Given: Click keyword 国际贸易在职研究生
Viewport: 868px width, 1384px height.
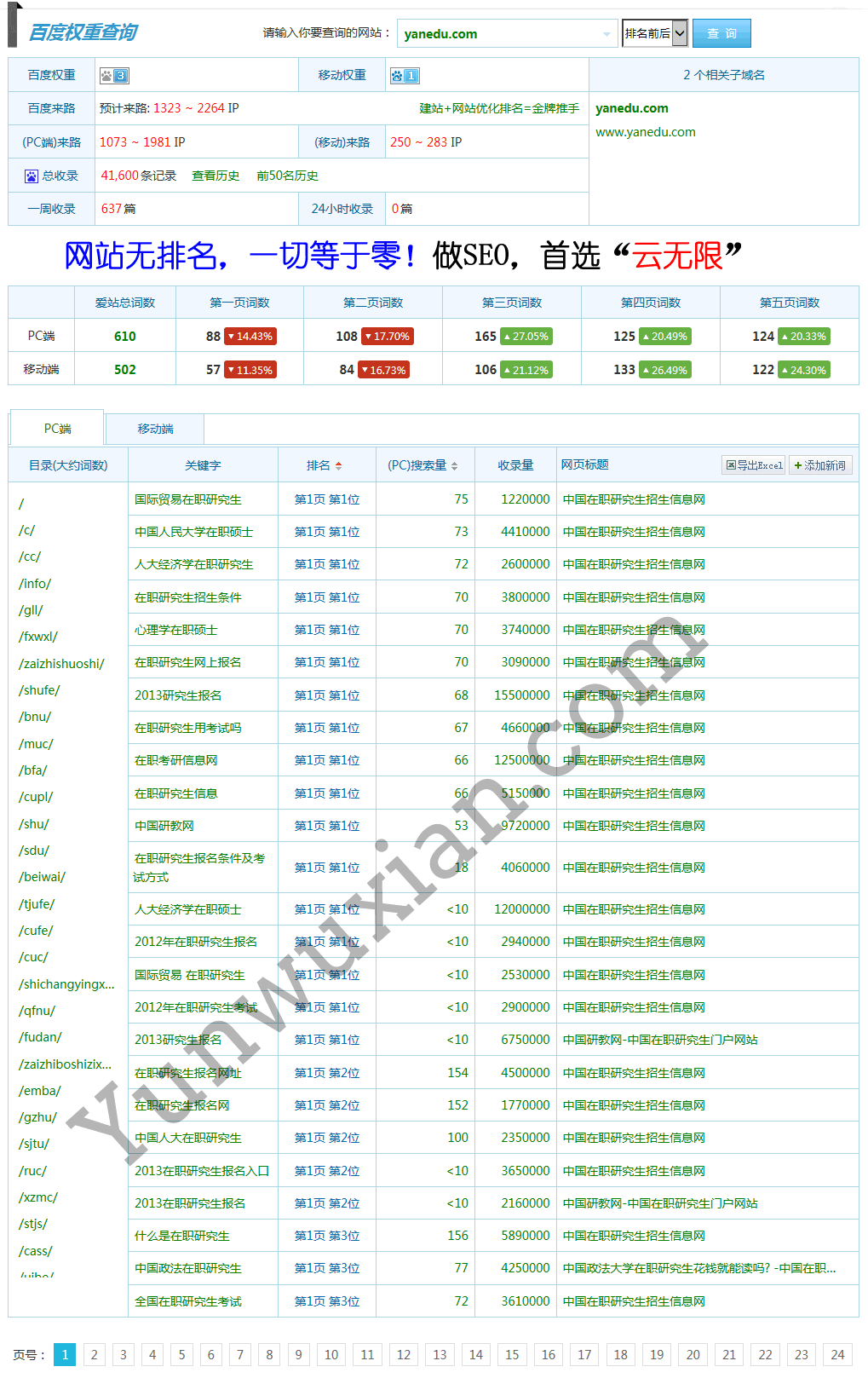Looking at the screenshot, I should coord(188,499).
